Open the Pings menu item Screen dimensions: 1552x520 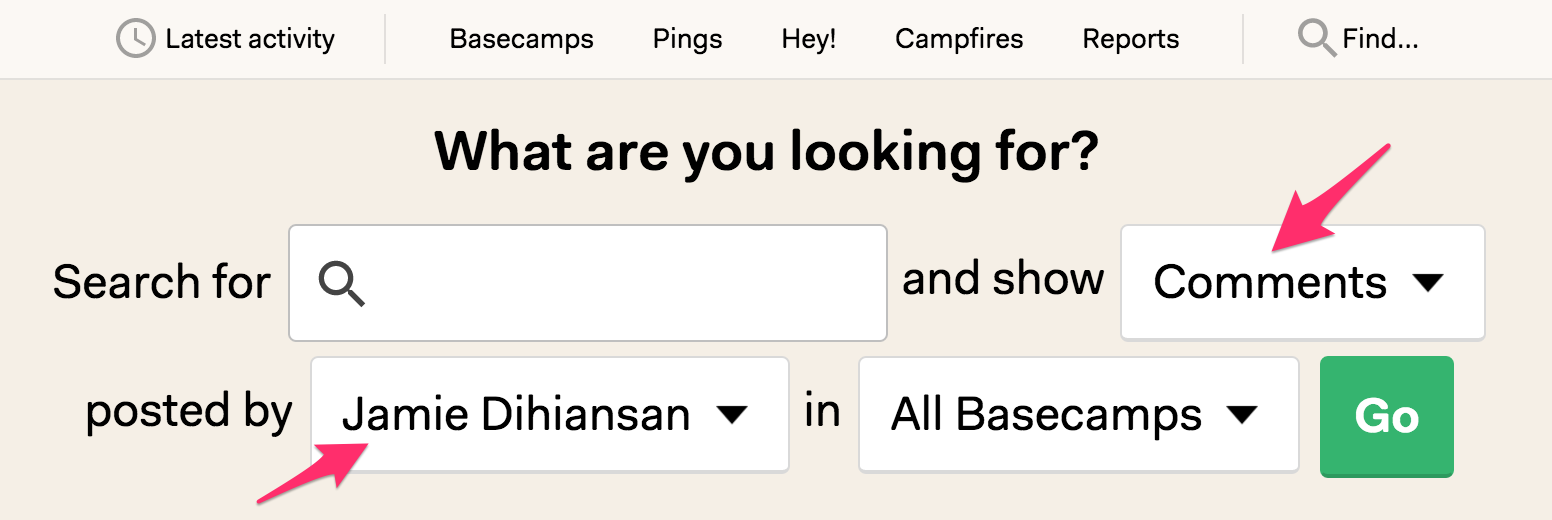(687, 39)
